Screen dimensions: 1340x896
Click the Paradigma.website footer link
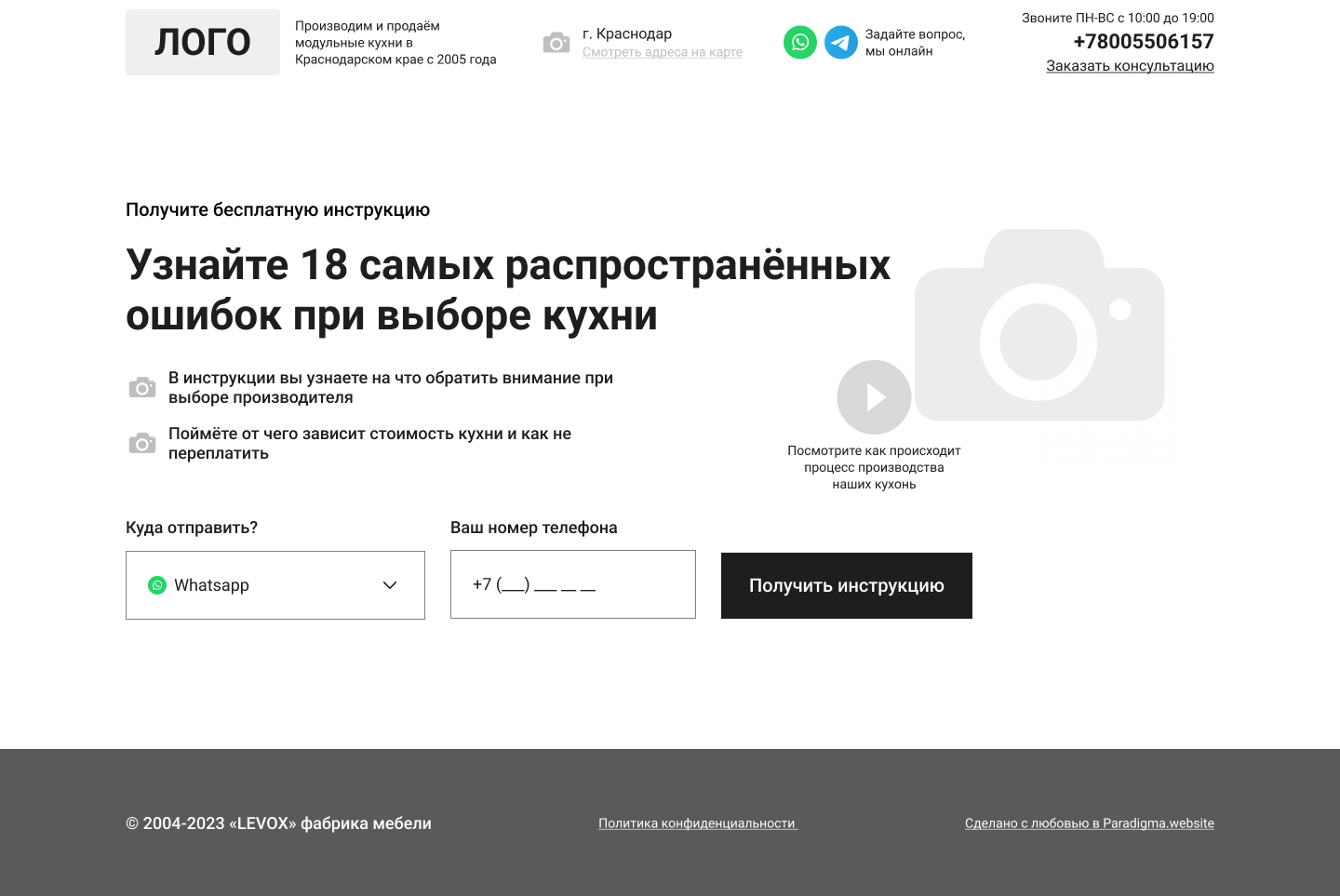(x=1090, y=823)
